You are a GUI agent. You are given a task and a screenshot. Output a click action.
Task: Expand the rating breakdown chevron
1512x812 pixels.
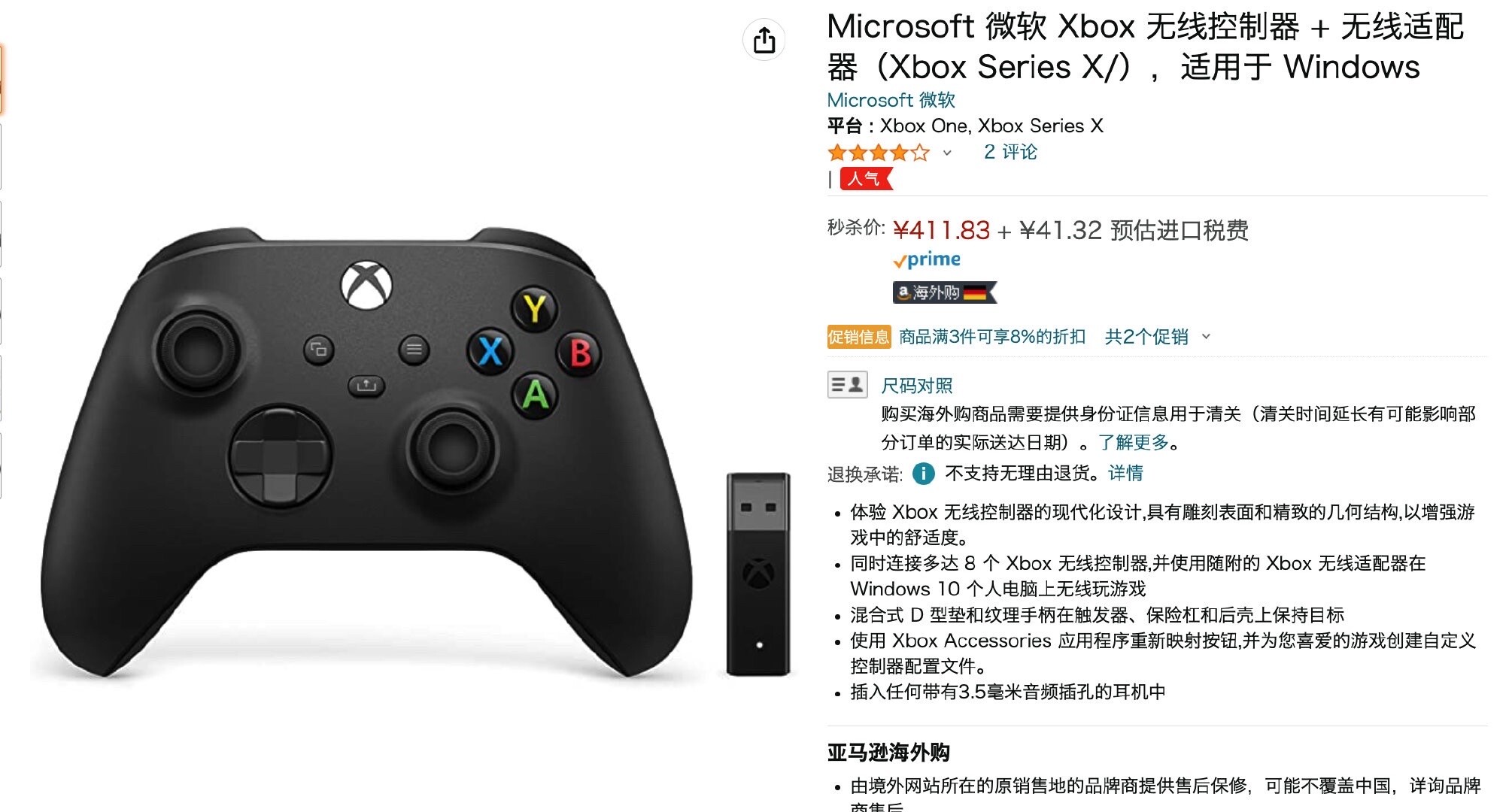coord(947,153)
